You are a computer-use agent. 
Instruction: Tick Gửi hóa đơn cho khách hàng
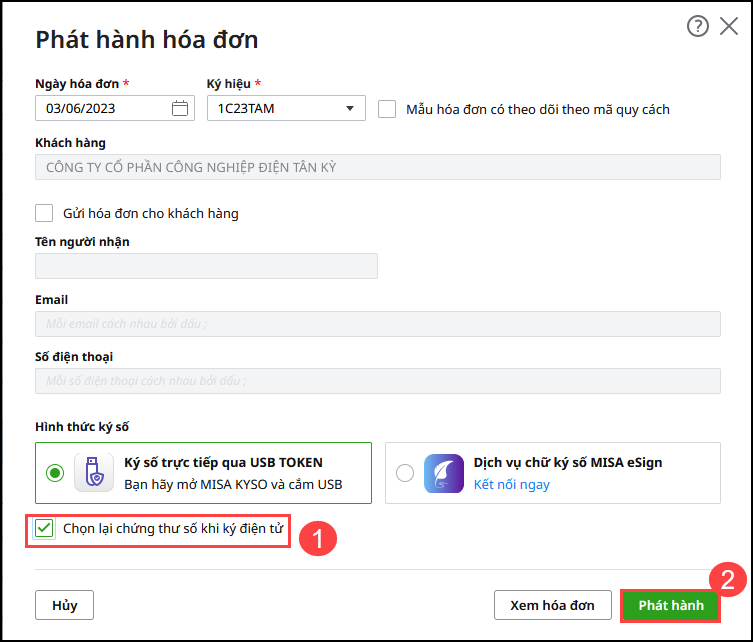click(44, 213)
